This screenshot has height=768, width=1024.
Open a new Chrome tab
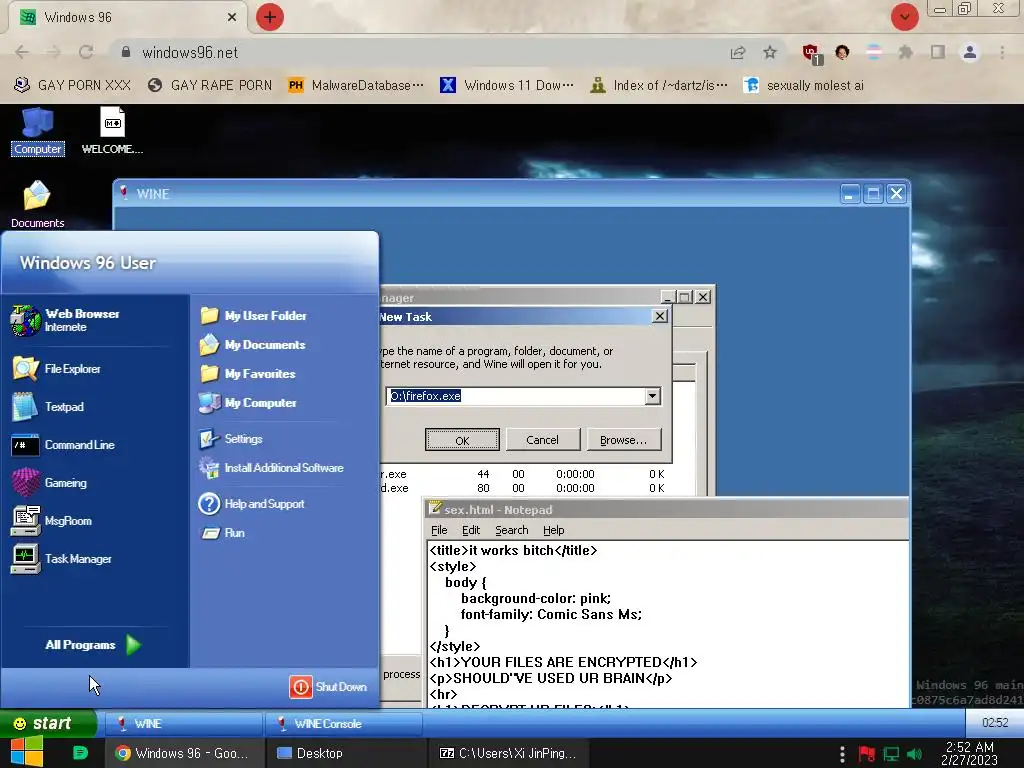tap(270, 17)
